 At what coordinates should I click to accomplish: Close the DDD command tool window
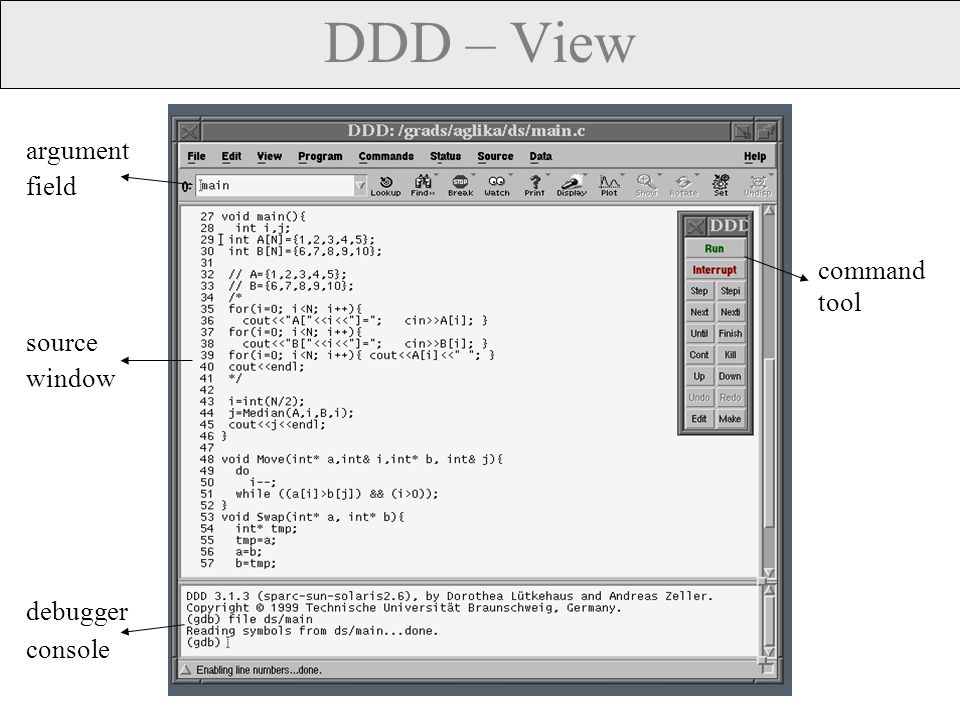tap(695, 227)
